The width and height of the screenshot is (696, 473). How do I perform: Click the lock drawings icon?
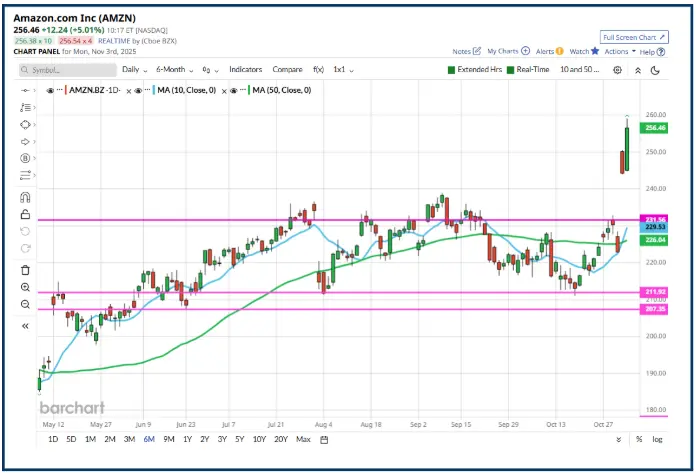25,214
